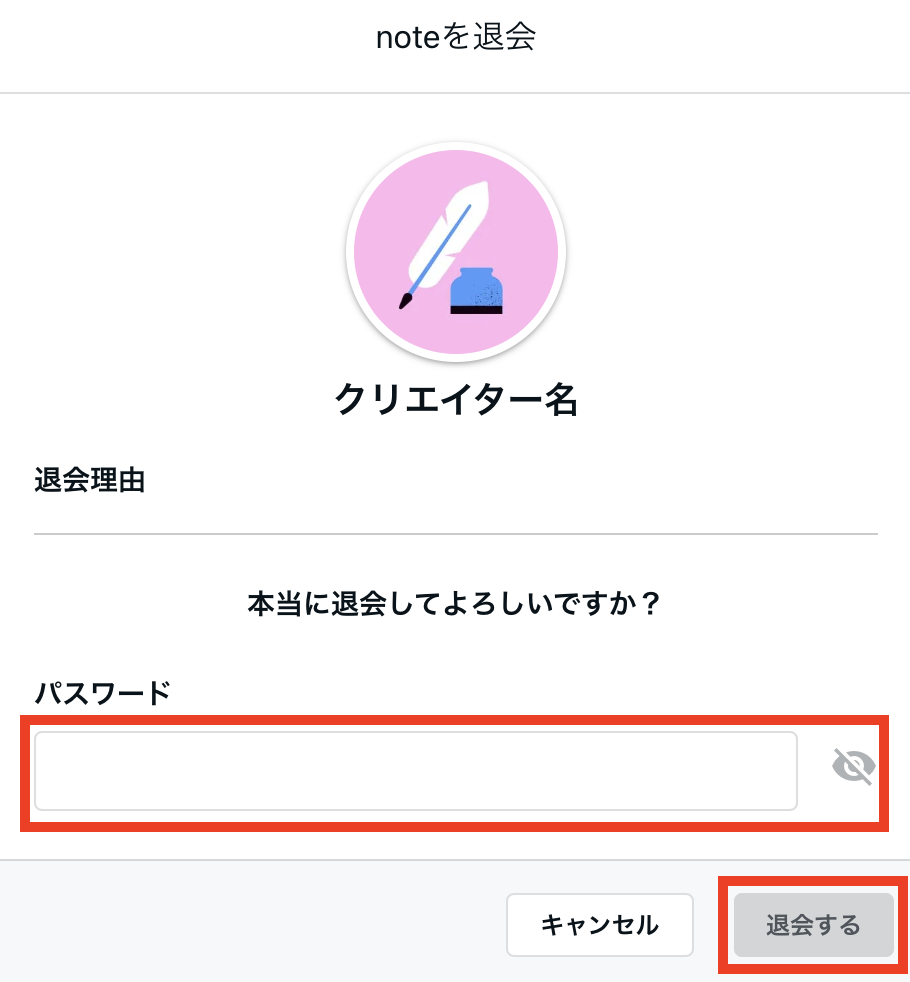Click the dark base of the ink bottle
Image resolution: width=910 pixels, height=982 pixels.
pos(477,309)
